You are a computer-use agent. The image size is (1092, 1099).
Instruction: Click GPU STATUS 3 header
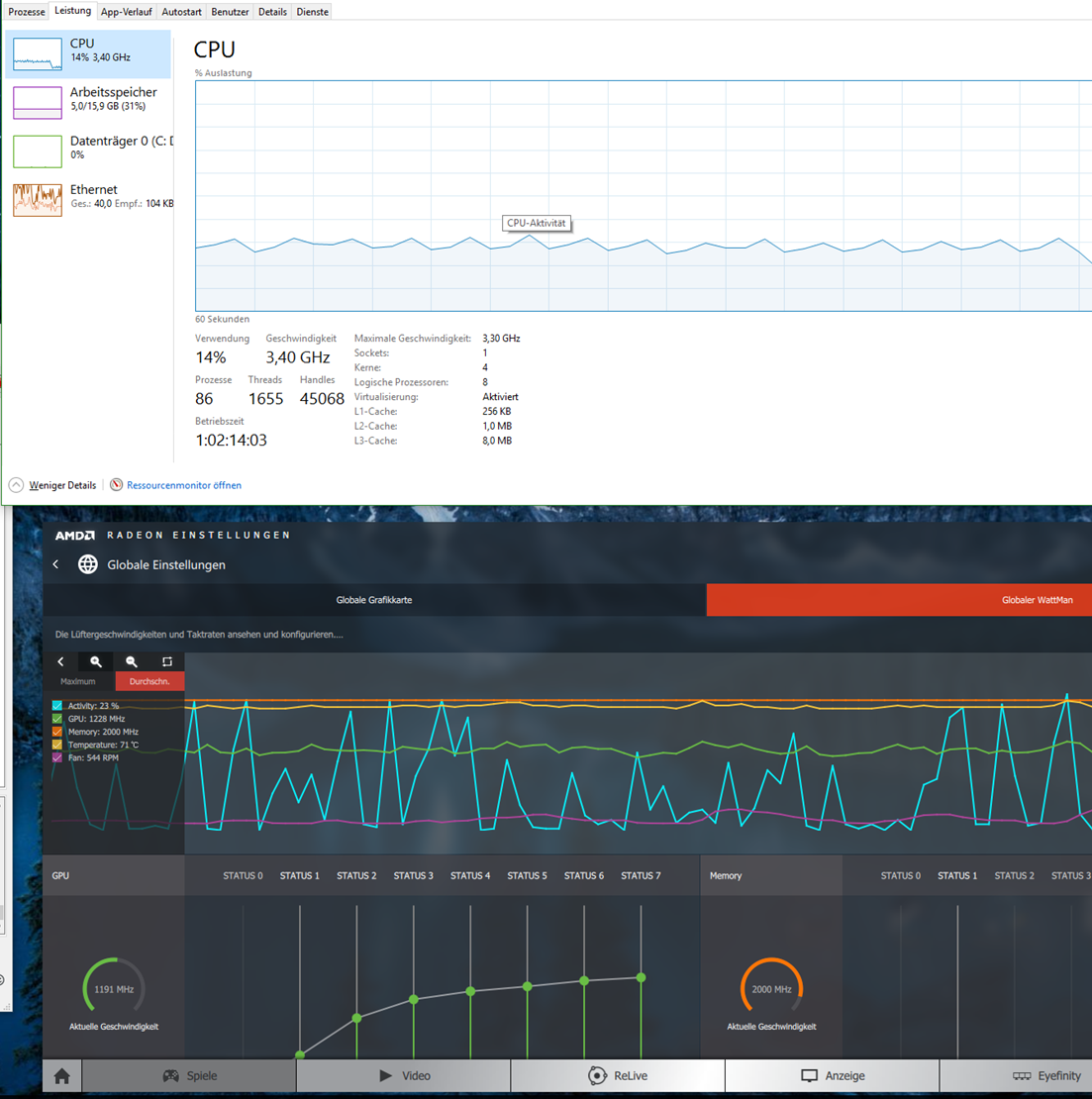point(414,875)
